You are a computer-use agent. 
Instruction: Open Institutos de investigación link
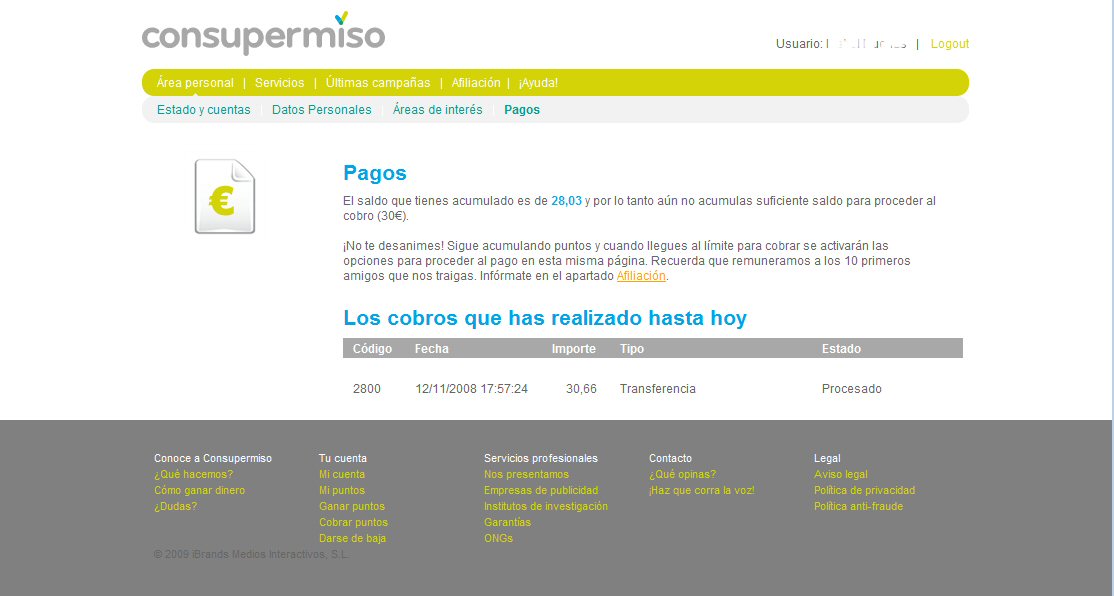(x=546, y=506)
